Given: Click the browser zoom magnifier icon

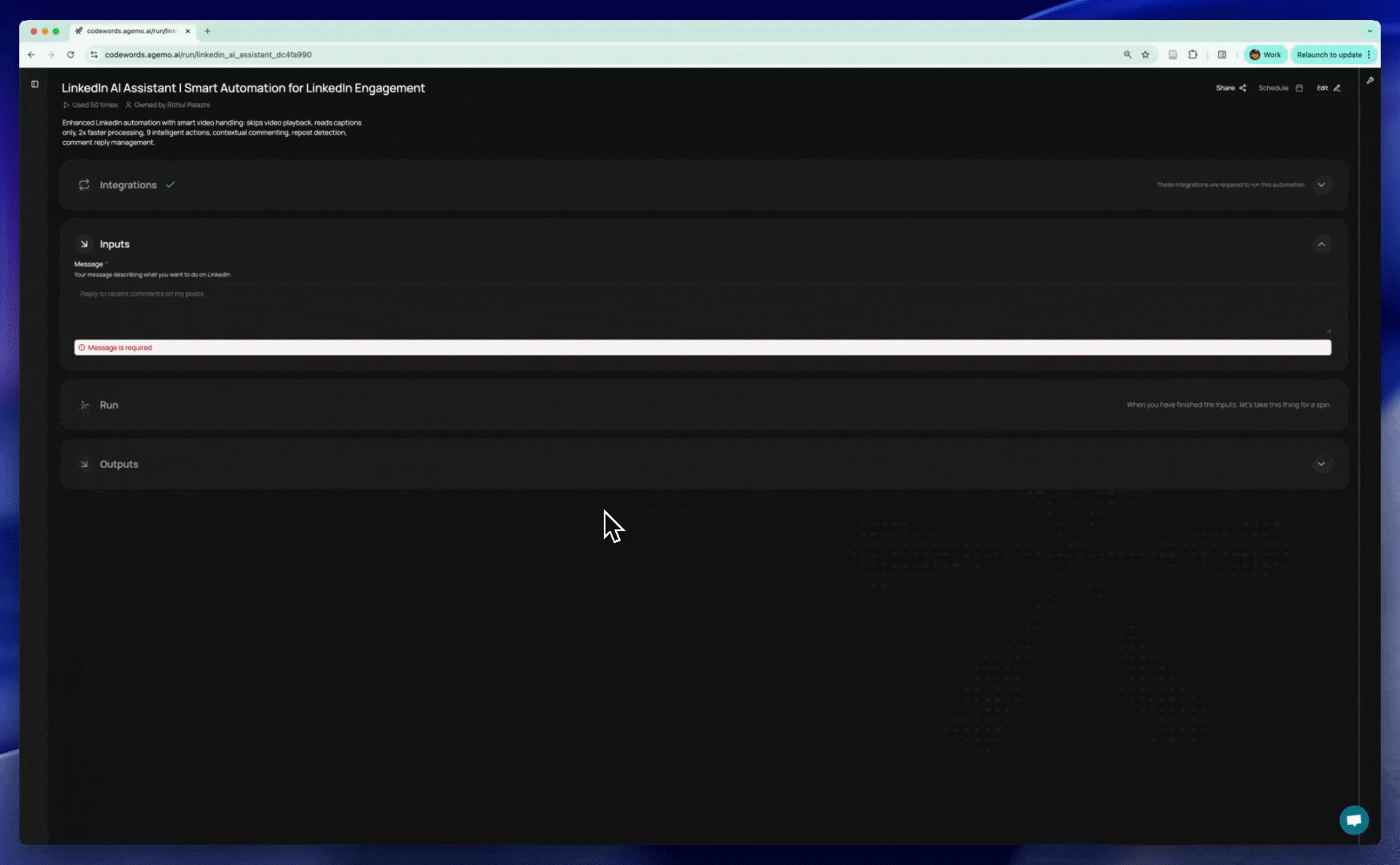Looking at the screenshot, I should pos(1127,54).
